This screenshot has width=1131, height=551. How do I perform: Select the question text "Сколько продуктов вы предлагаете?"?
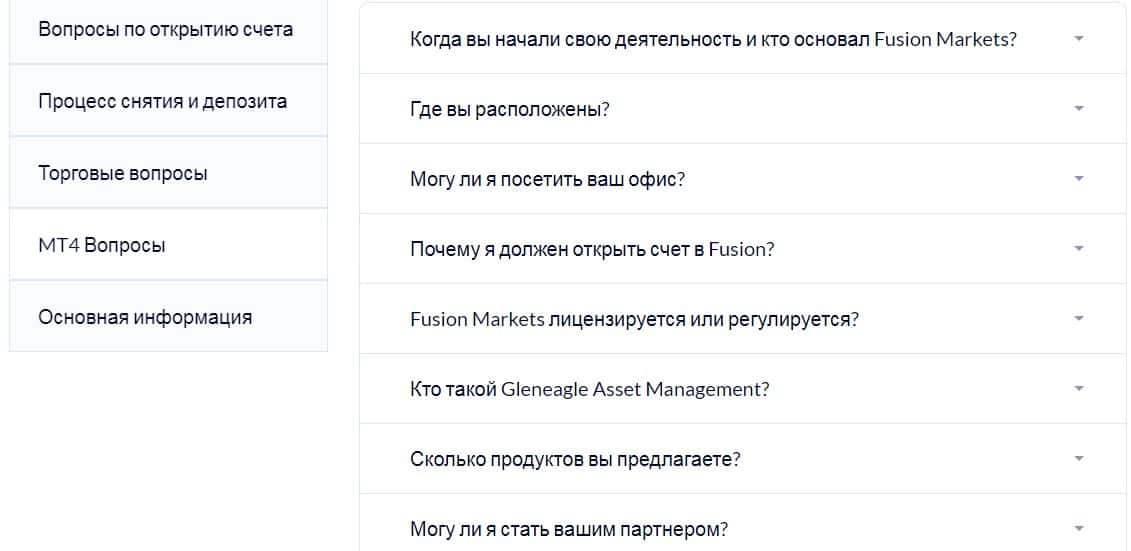(575, 459)
